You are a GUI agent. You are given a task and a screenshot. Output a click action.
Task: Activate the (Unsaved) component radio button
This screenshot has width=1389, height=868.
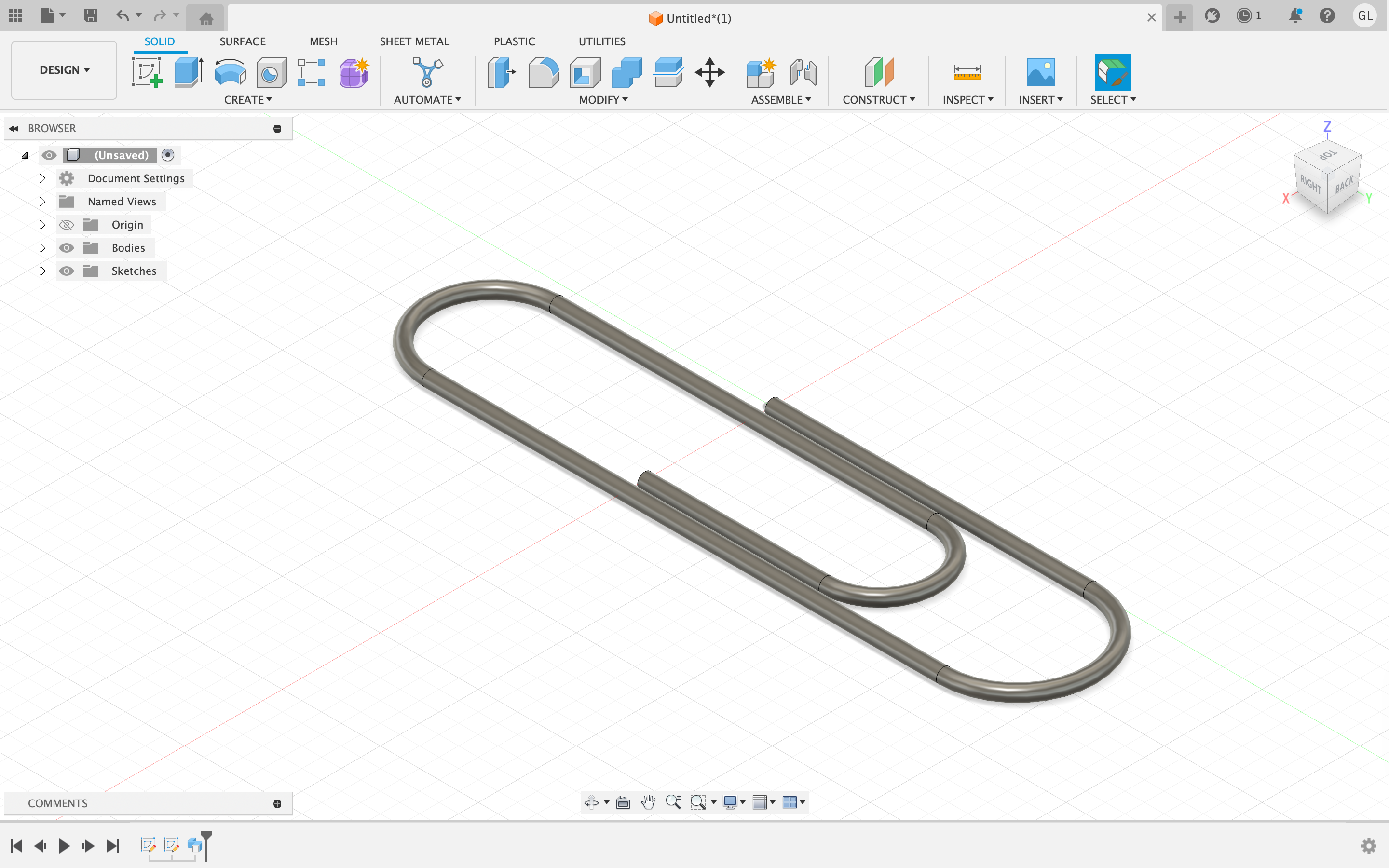tap(168, 155)
